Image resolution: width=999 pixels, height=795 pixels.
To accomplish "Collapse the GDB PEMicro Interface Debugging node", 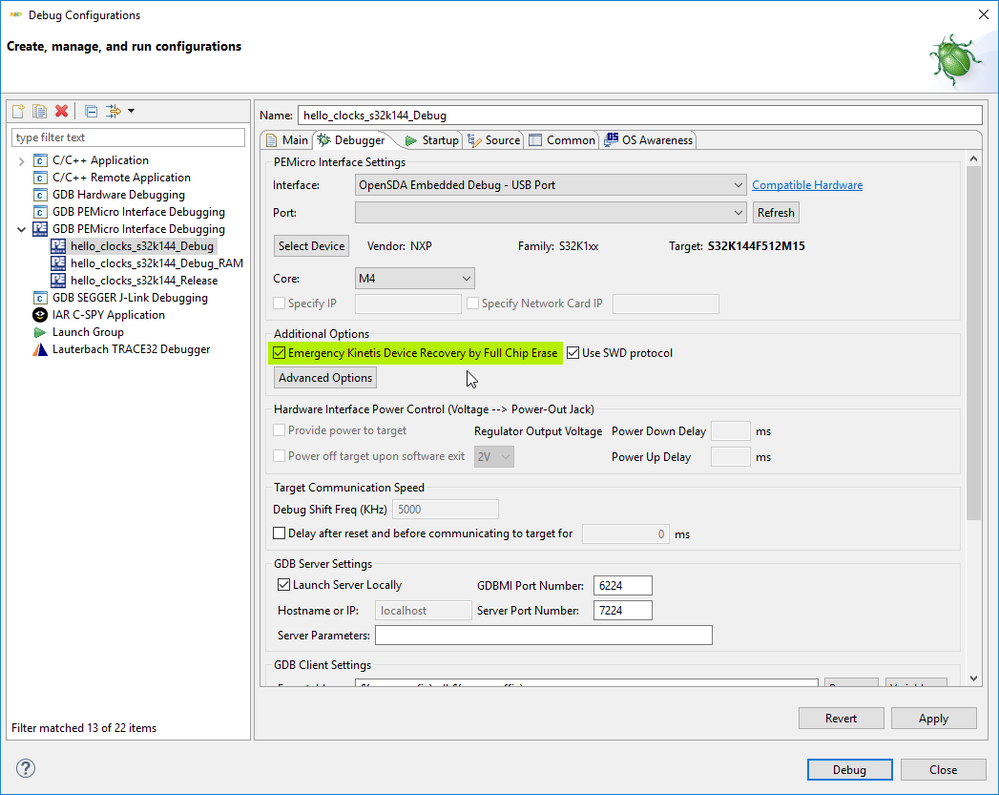I will (21, 229).
